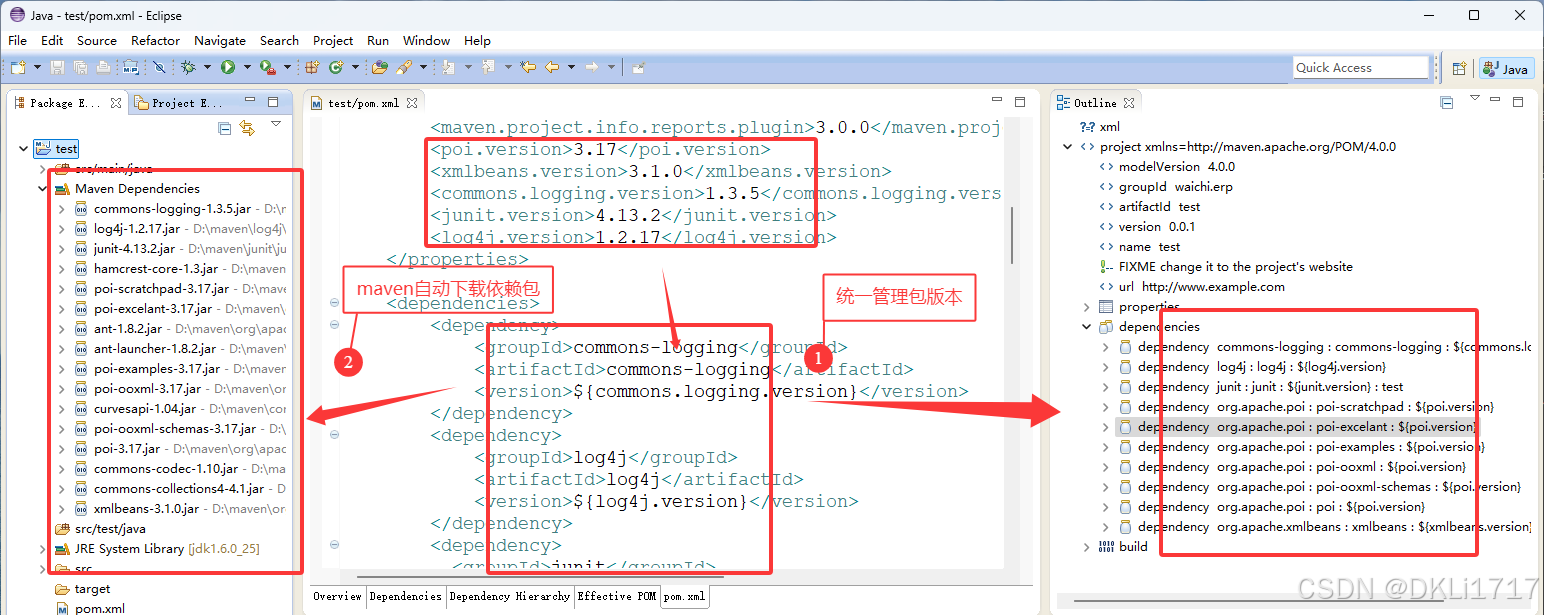Maximize the Outline view
Image resolution: width=1544 pixels, height=615 pixels.
1518,101
